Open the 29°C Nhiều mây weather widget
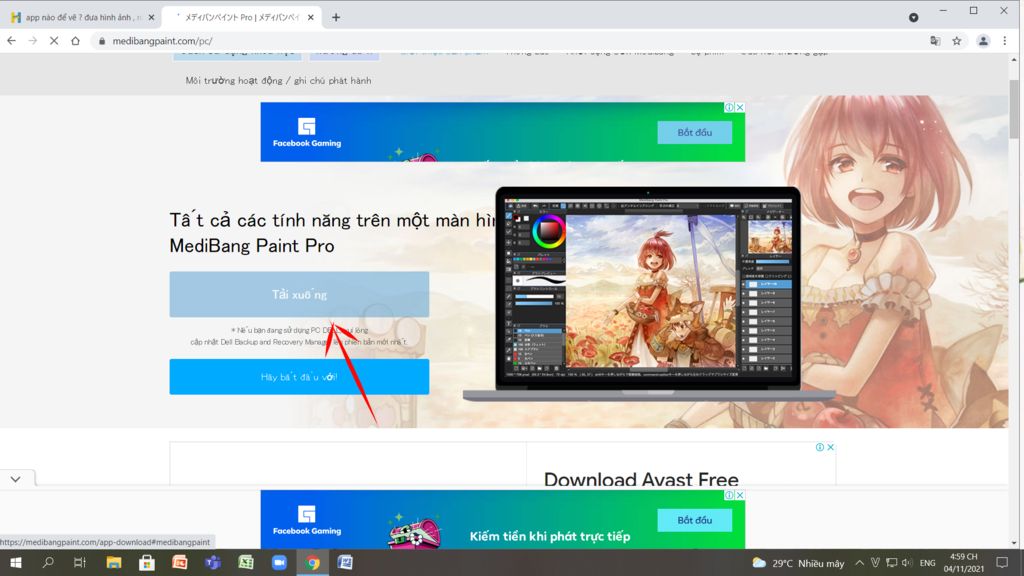Screen dimensions: 1024x576 click(x=798, y=563)
